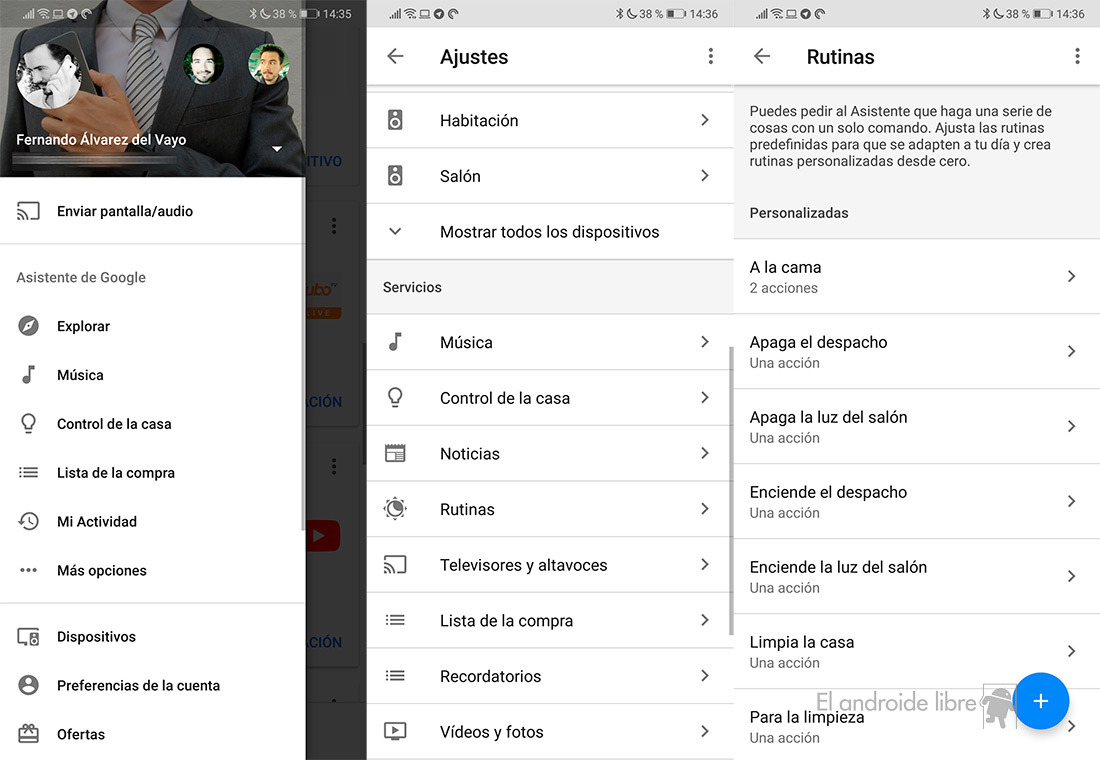Go back from the Rutinas screen
1100x760 pixels.
[x=762, y=57]
